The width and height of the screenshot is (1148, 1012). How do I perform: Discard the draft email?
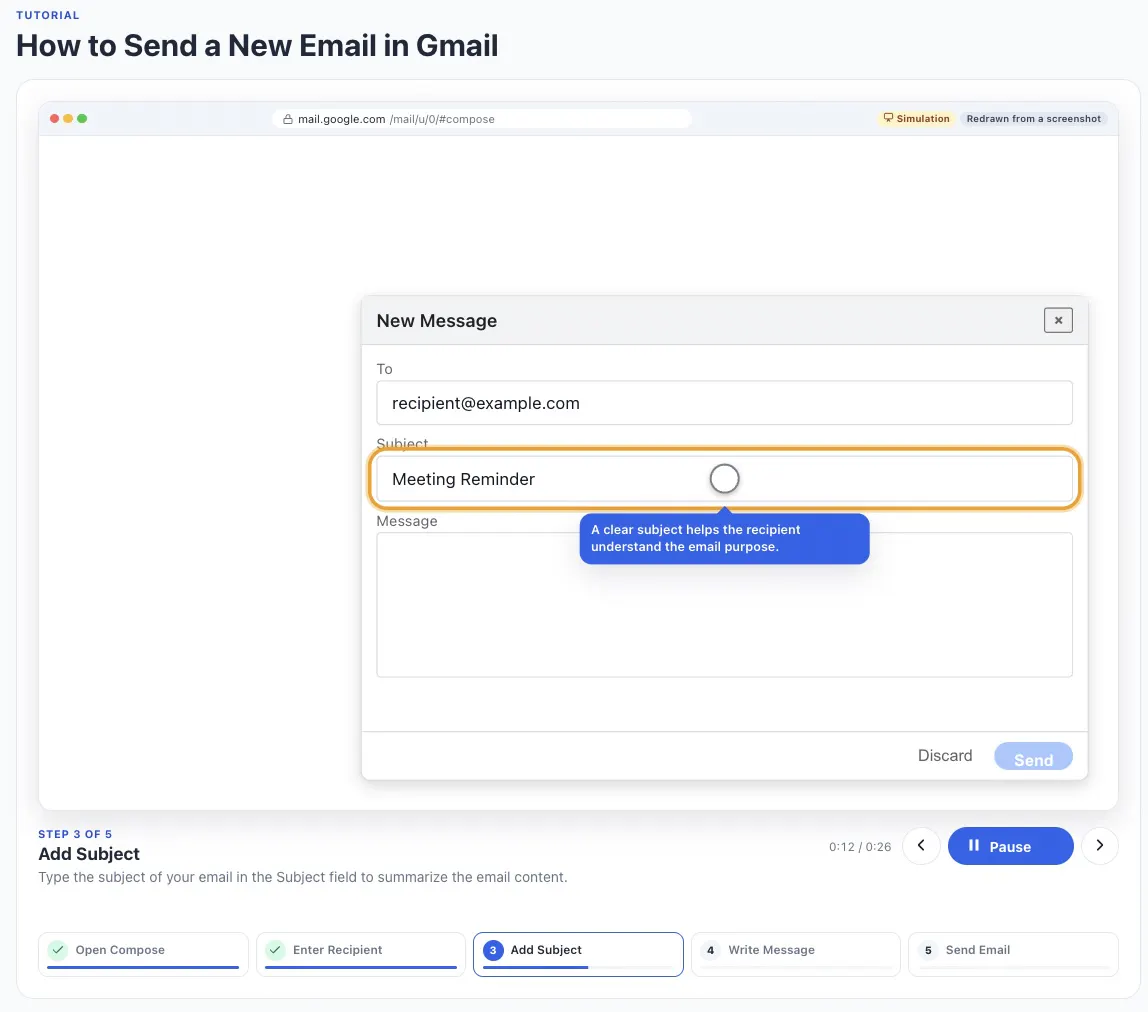(x=944, y=756)
